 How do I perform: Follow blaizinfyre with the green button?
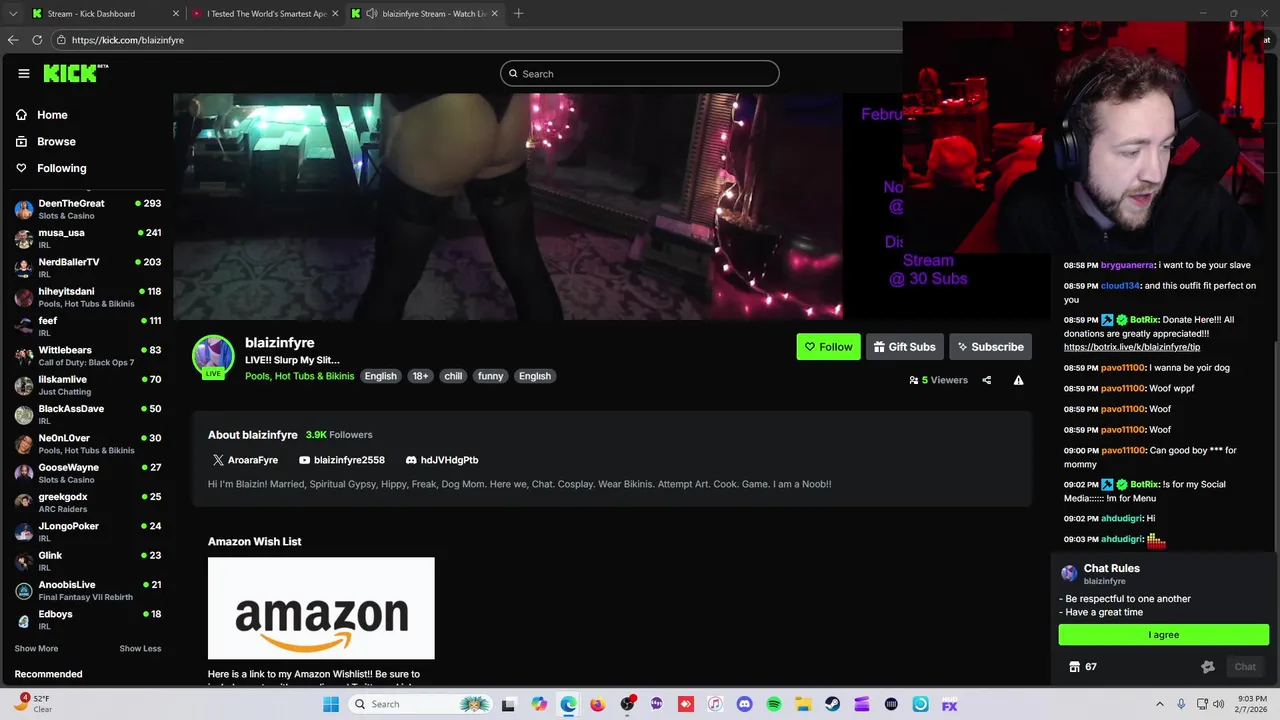click(828, 347)
